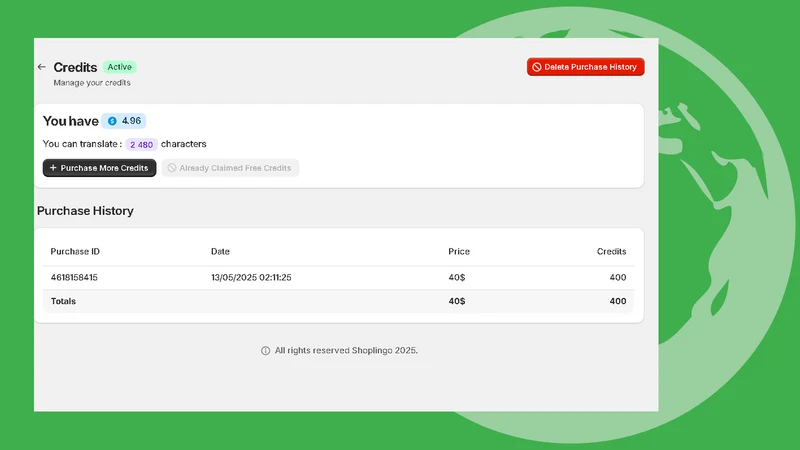Click the Purchase ID column header
Viewport: 800px width, 450px height.
(75, 252)
